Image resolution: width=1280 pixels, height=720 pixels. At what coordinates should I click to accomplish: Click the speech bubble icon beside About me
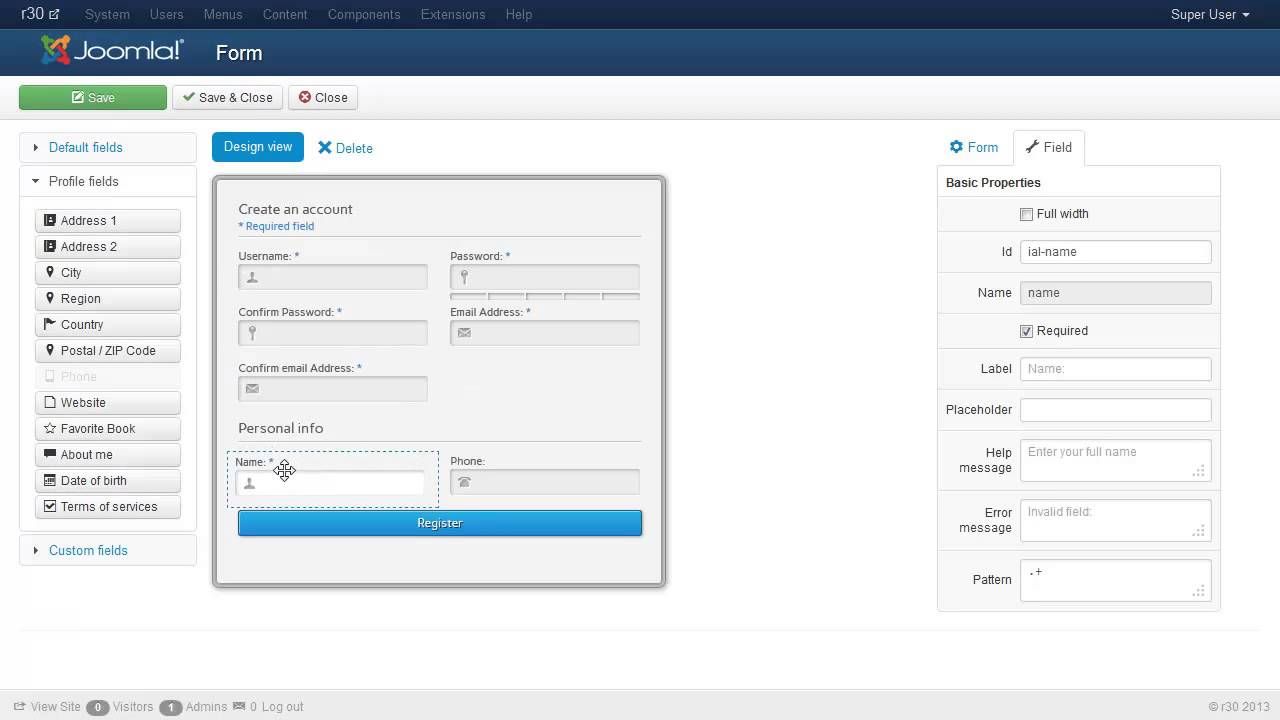tap(50, 454)
